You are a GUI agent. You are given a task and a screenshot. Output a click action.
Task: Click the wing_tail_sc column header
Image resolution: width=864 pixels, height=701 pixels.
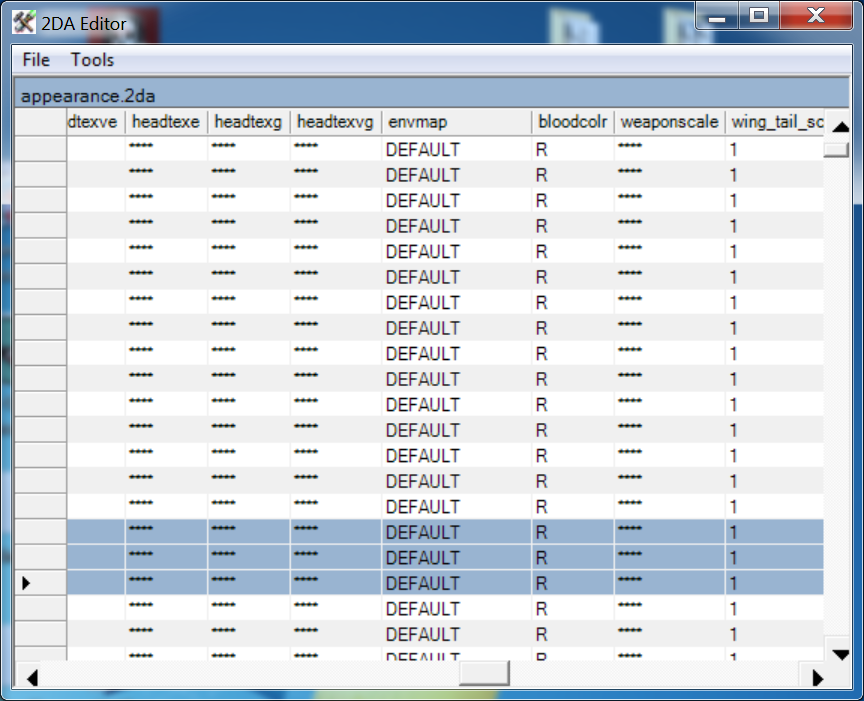tap(776, 122)
